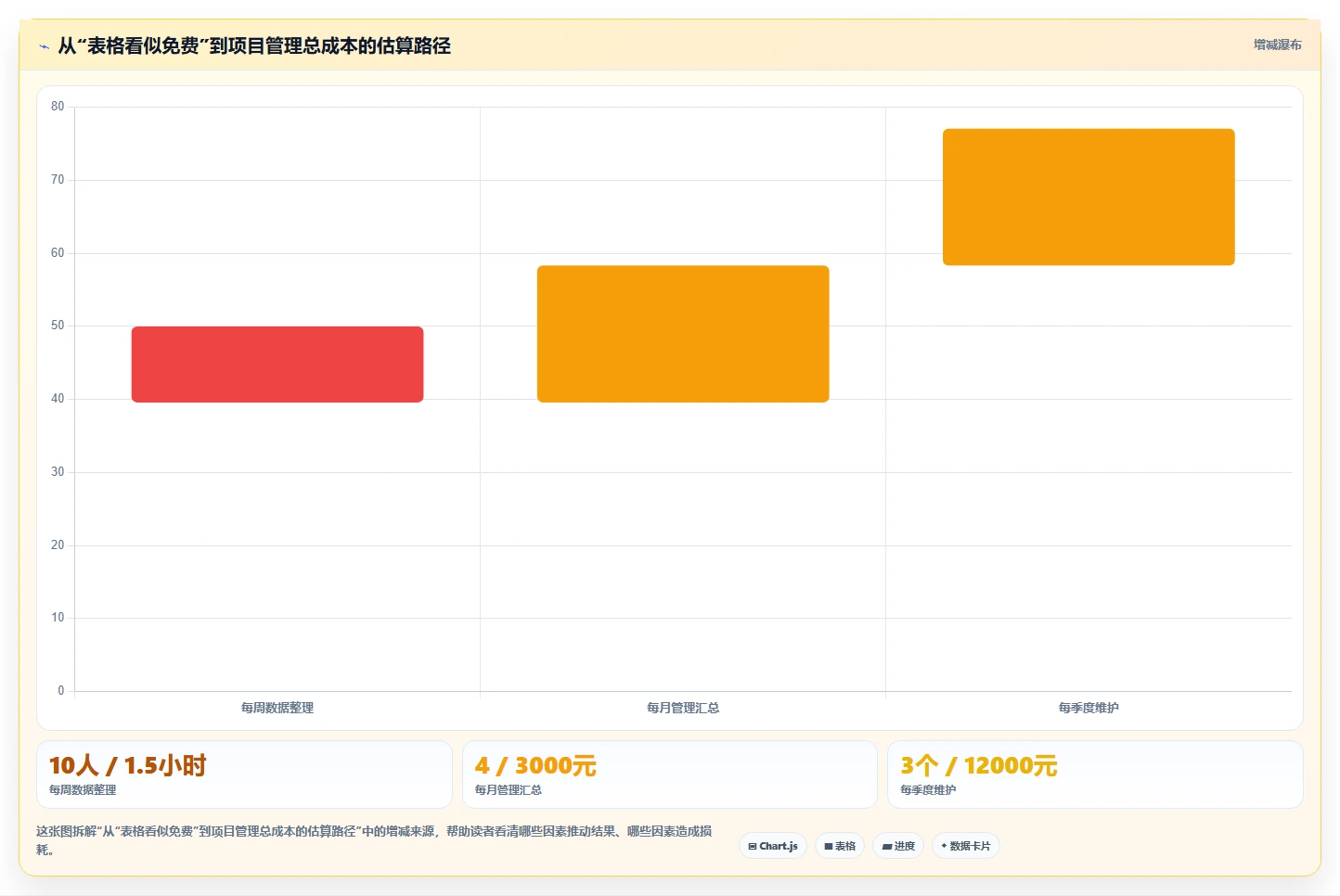The image size is (1340, 896).
Task: Click the 表格 chip icon
Action: pyautogui.click(x=829, y=847)
